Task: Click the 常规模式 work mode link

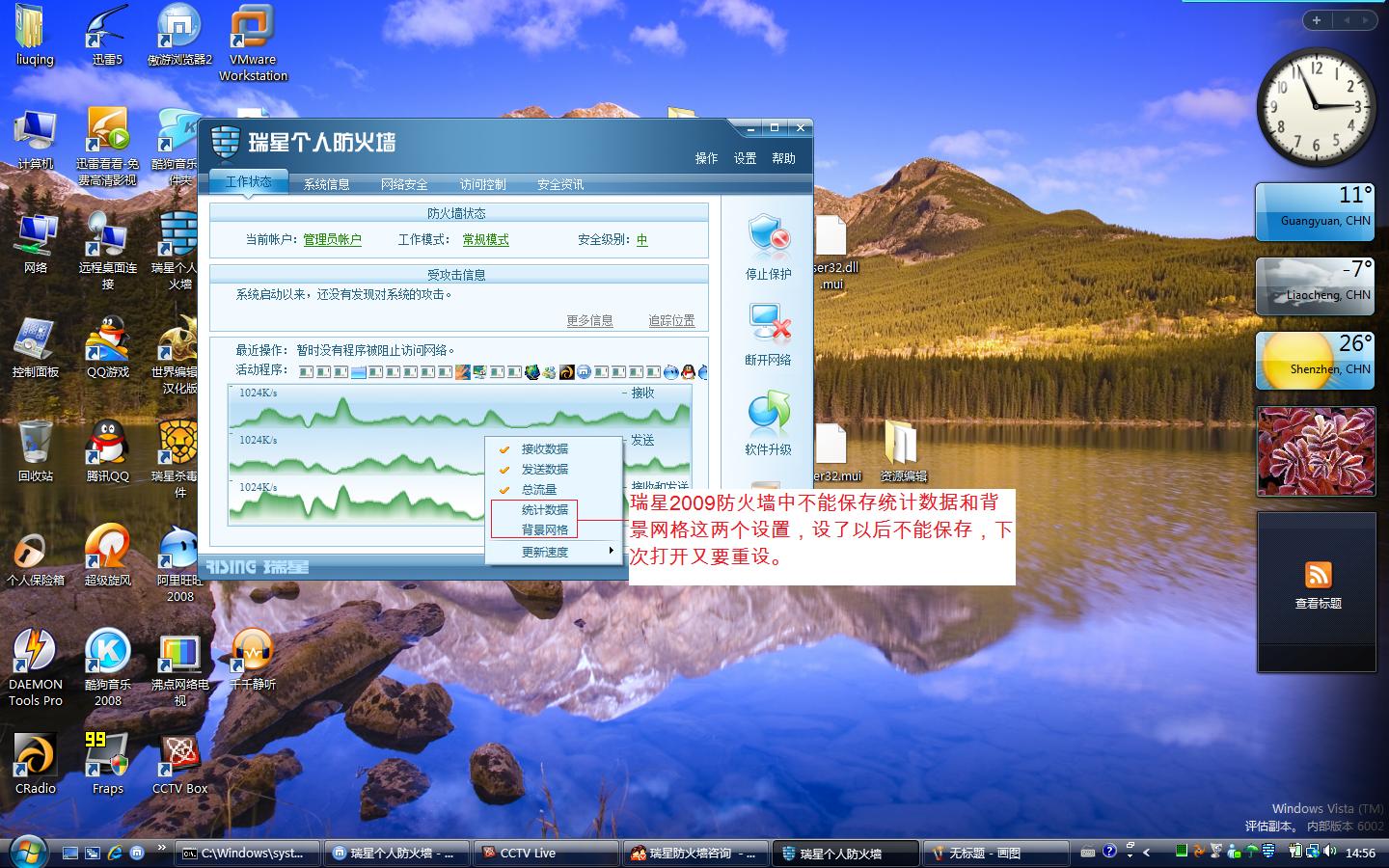Action: pos(485,240)
